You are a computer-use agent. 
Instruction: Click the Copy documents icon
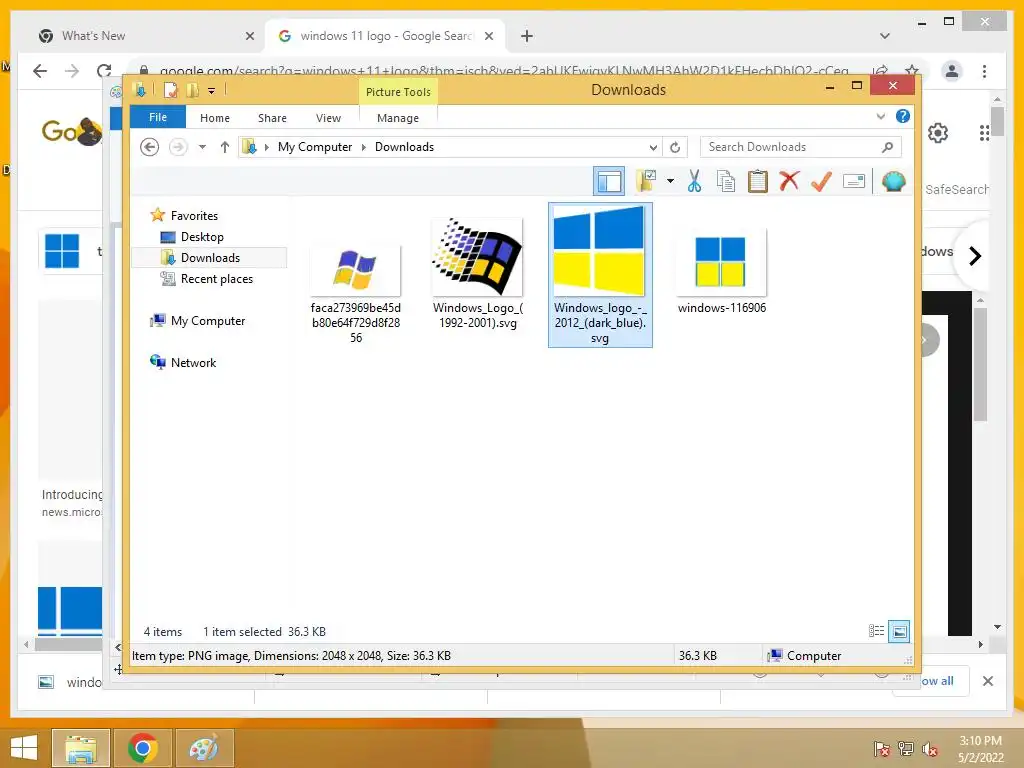[x=726, y=181]
